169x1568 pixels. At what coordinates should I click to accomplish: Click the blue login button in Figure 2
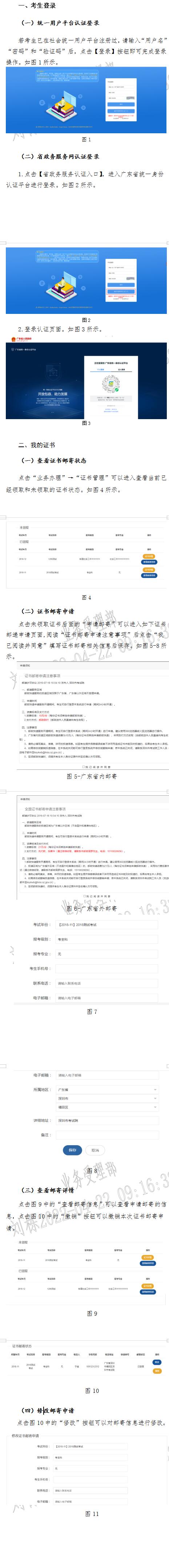point(120,285)
